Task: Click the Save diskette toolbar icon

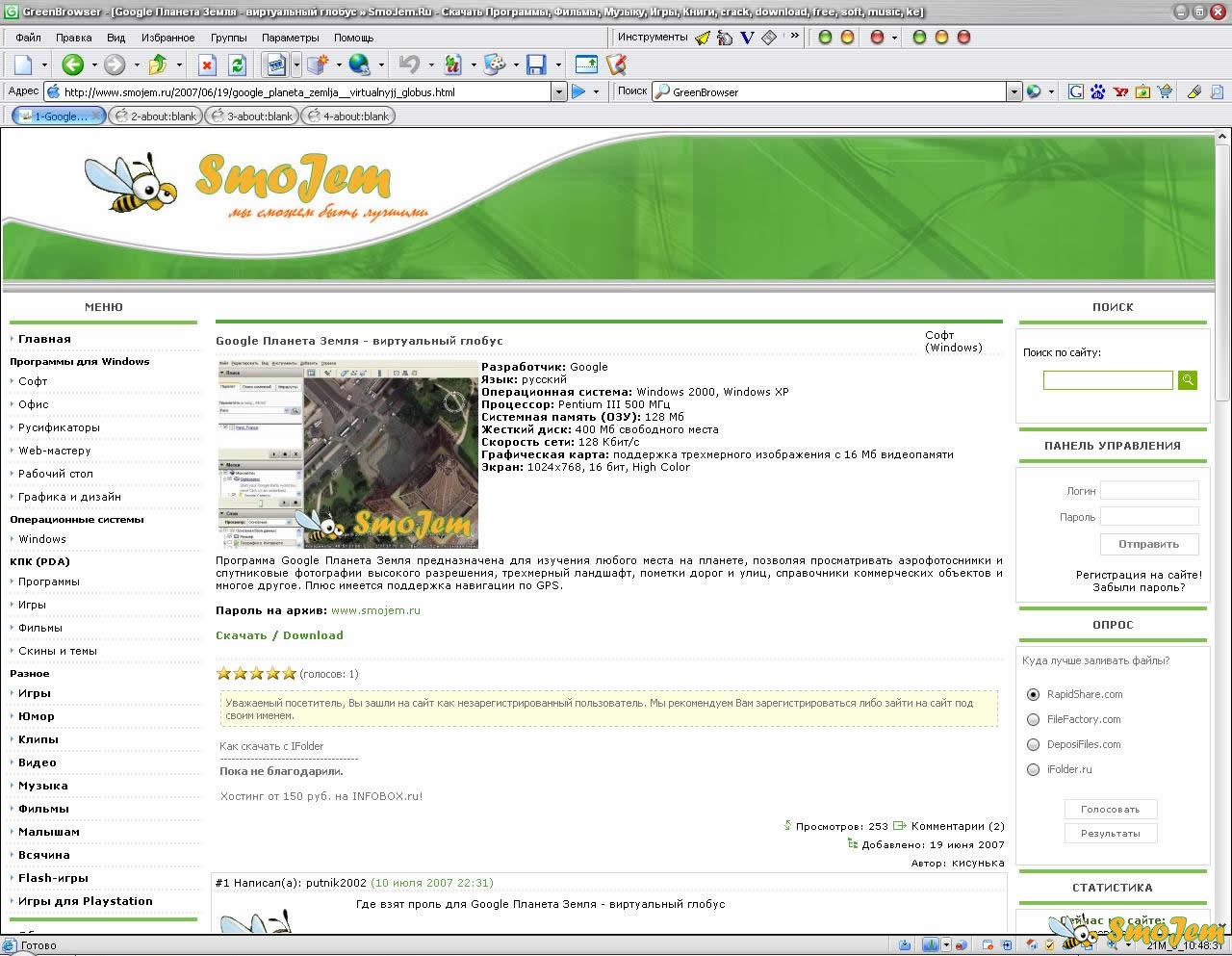Action: (x=537, y=65)
